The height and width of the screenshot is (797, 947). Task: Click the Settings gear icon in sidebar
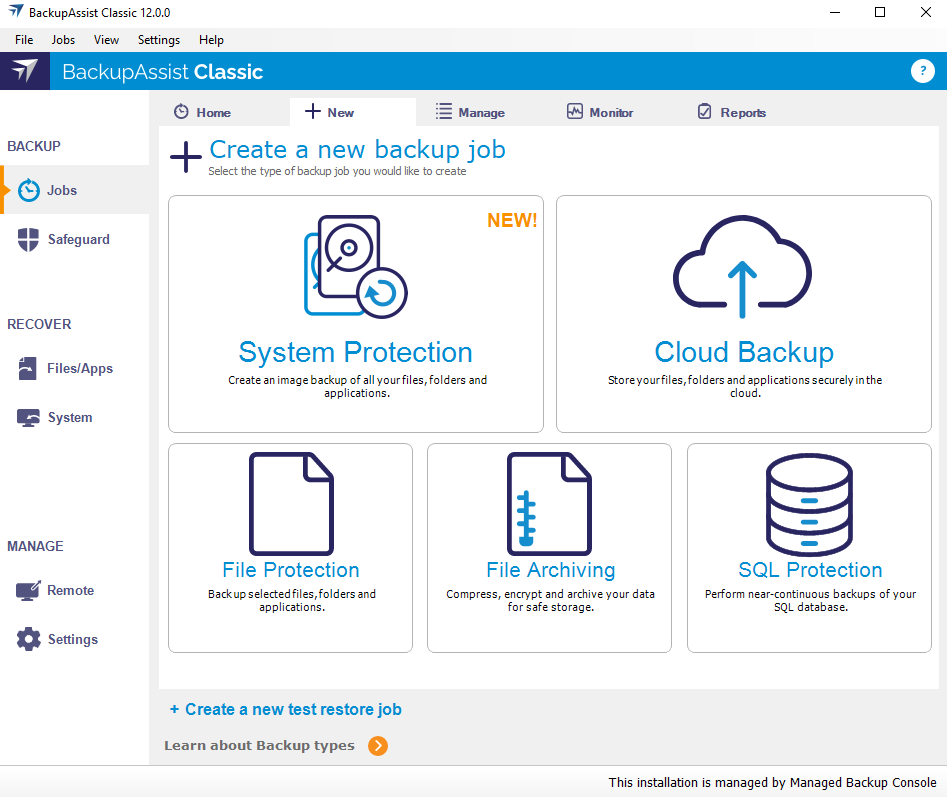28,639
